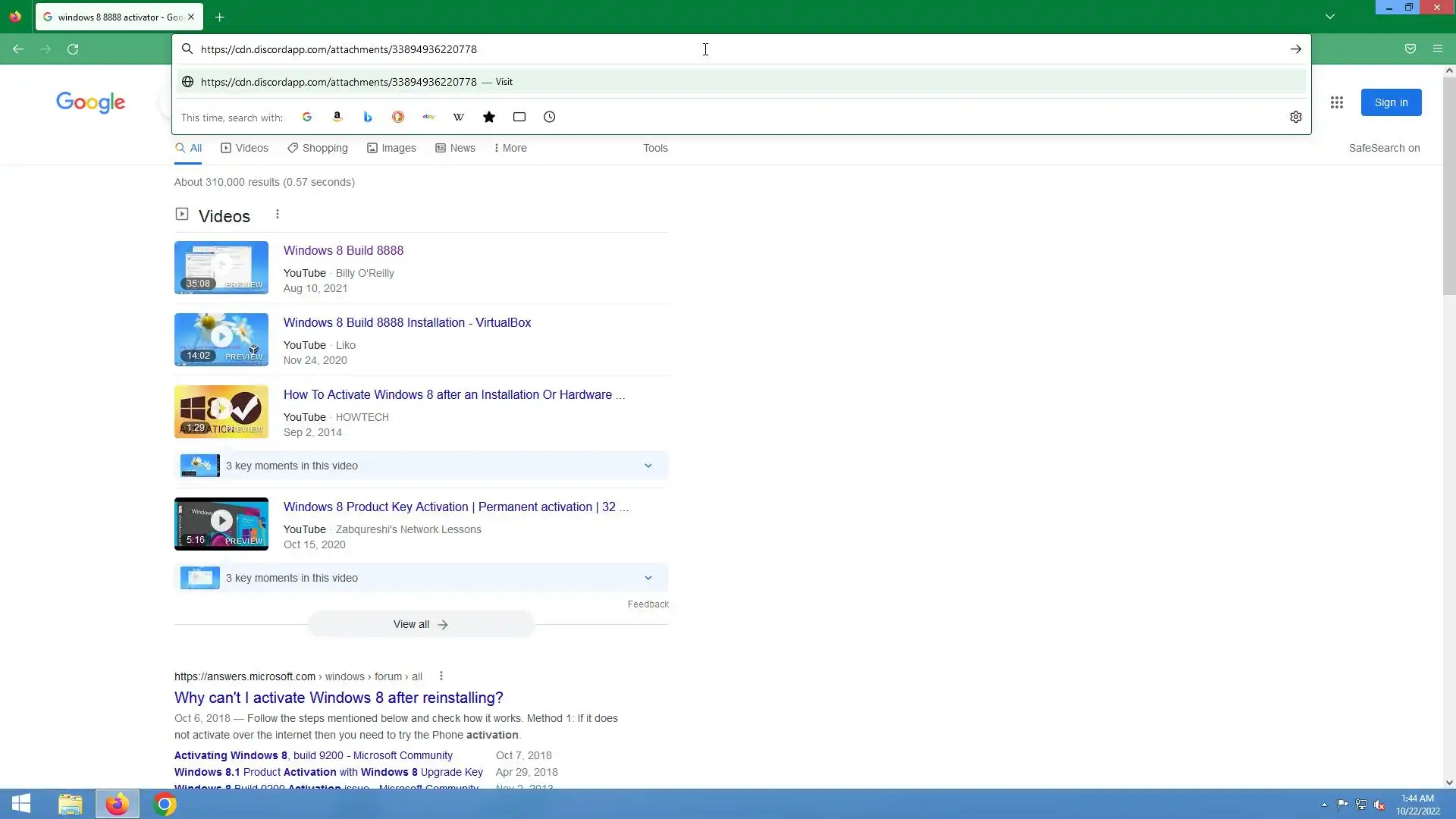Open Why can't I activate Windows 8 link

(338, 698)
